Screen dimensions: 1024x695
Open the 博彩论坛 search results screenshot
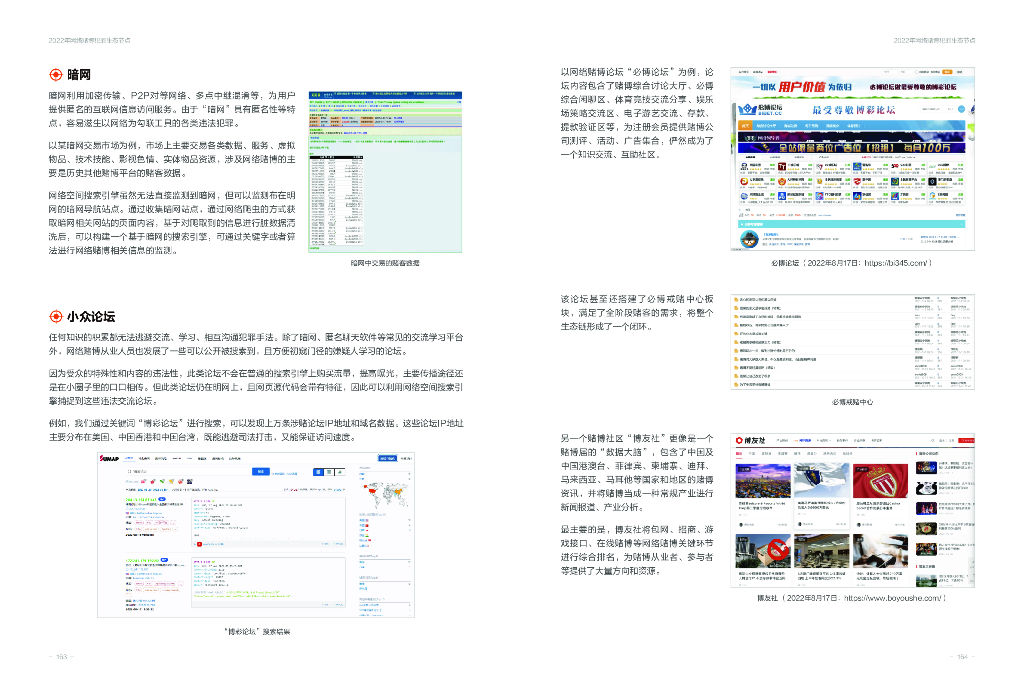tap(256, 535)
